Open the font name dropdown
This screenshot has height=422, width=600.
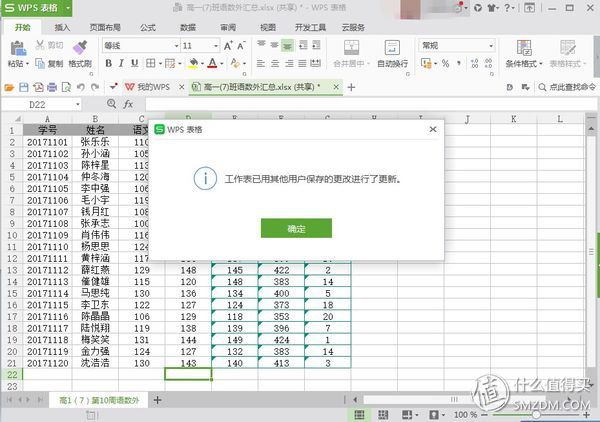click(176, 46)
